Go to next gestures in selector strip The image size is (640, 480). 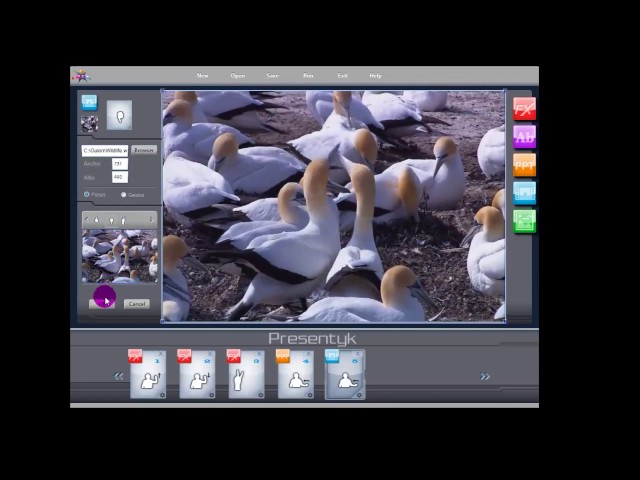(x=151, y=220)
